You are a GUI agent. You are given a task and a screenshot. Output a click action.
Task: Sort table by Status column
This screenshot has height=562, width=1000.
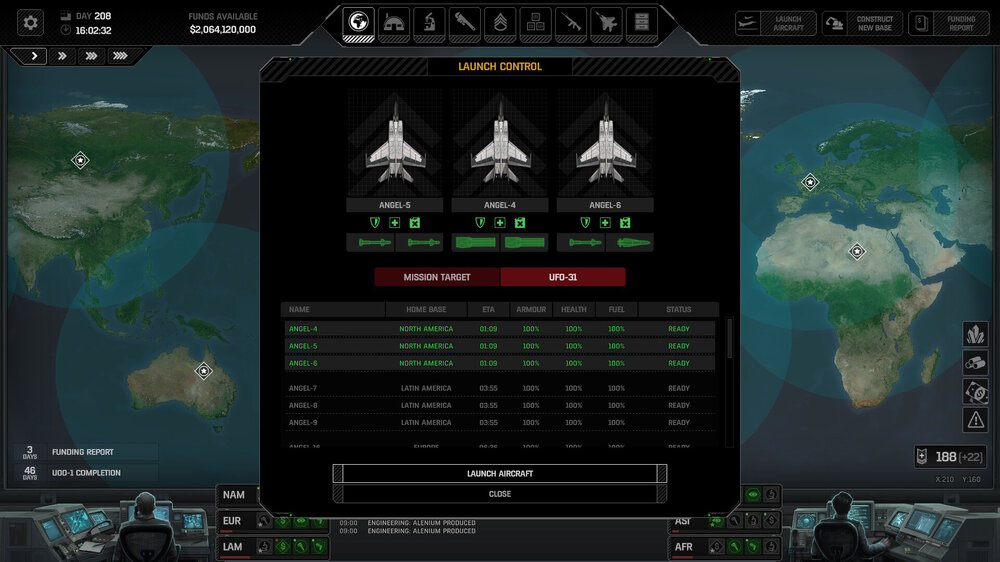(679, 309)
